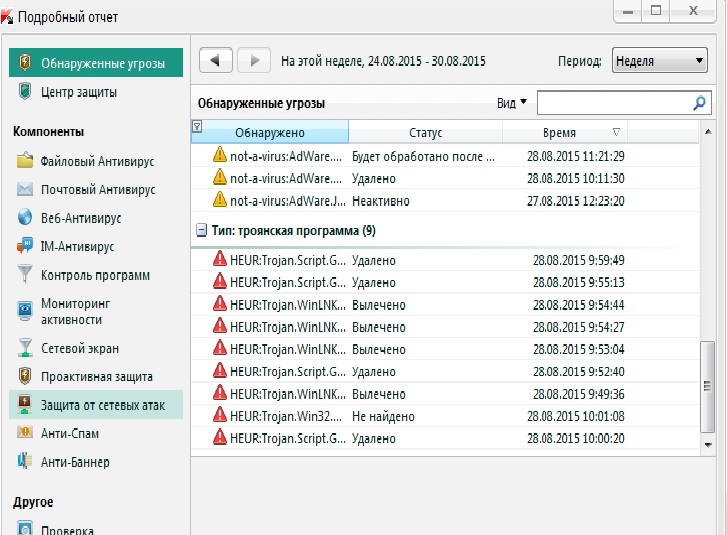Go to next period with forward arrow
The height and width of the screenshot is (535, 727).
[x=254, y=61]
